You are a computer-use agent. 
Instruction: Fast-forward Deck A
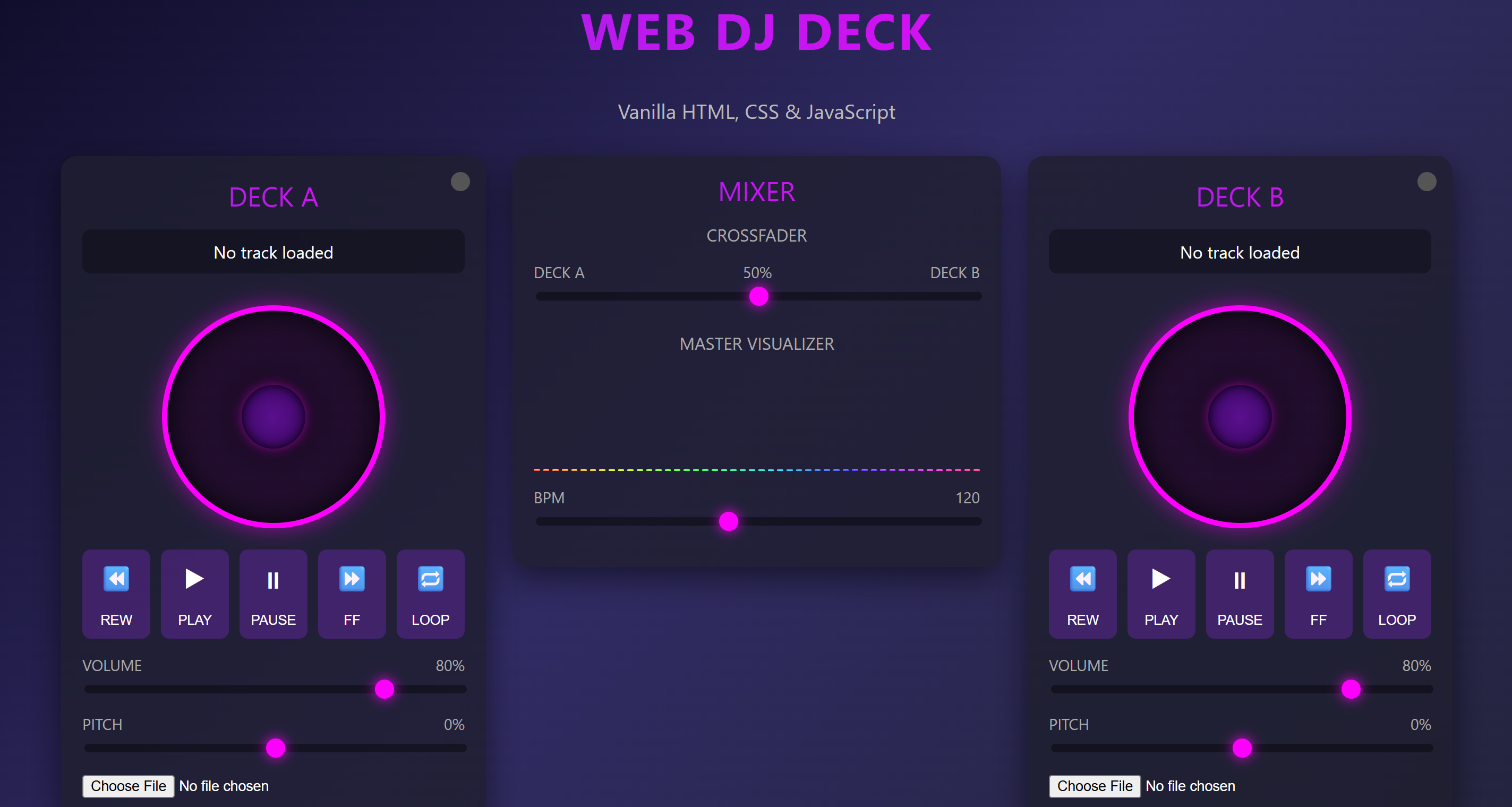click(352, 594)
